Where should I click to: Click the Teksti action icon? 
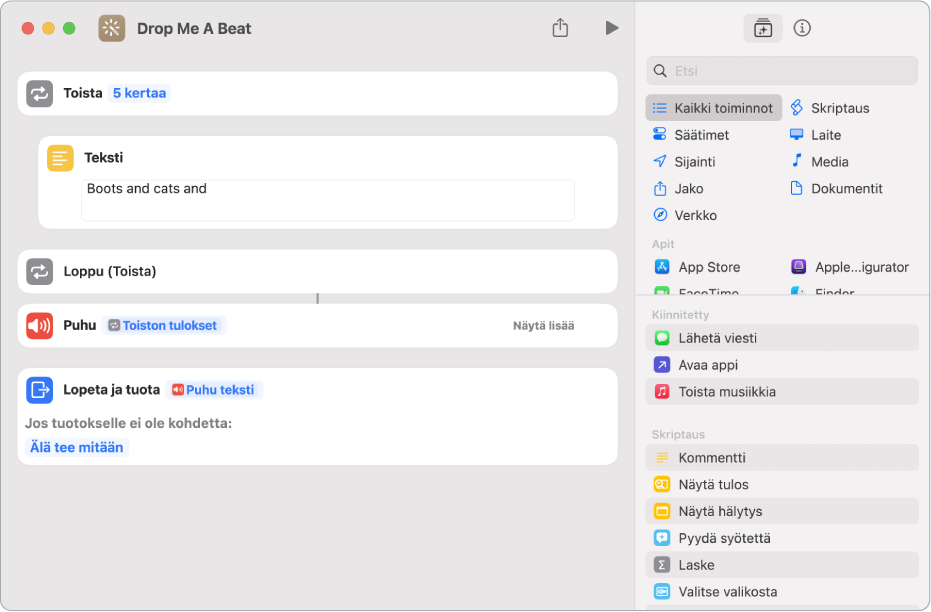coord(60,158)
